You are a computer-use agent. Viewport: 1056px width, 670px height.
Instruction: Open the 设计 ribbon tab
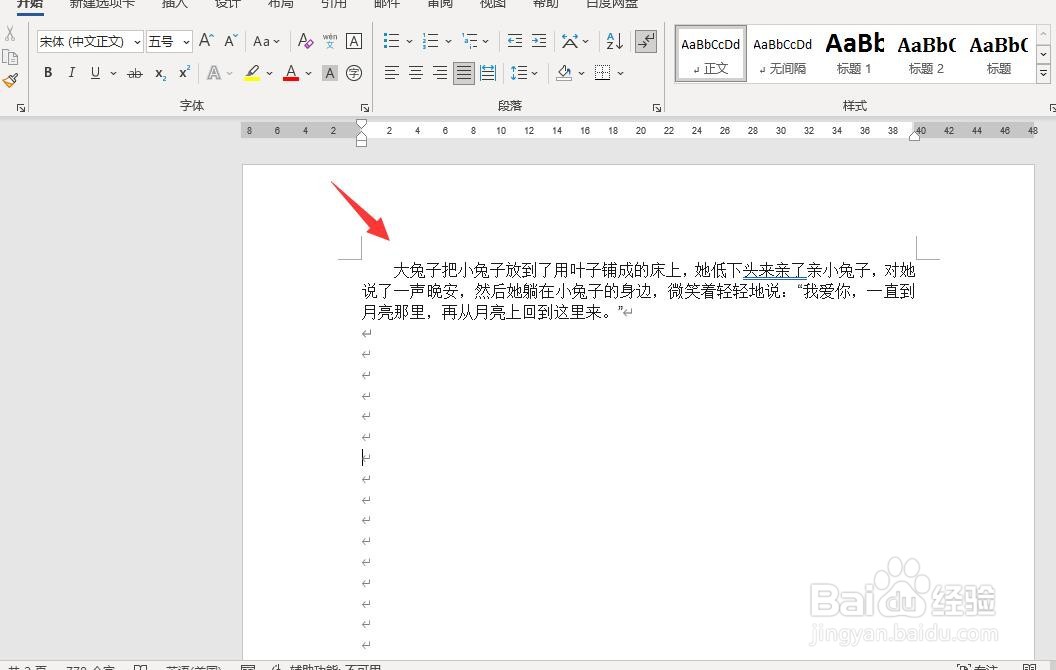tap(227, 5)
